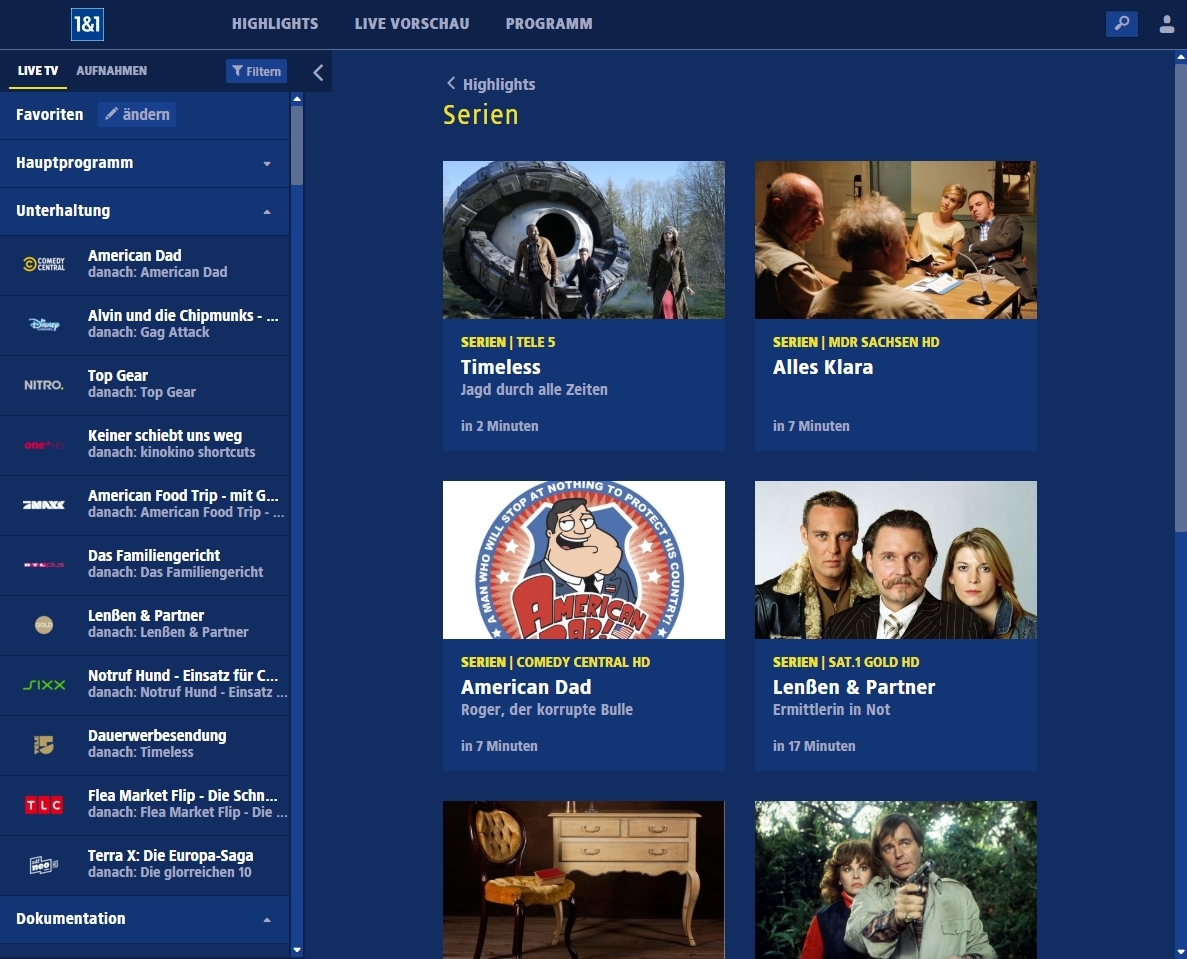Screen dimensions: 1187x959
Task: Collapse the Dokumentation section
Action: tap(266, 919)
